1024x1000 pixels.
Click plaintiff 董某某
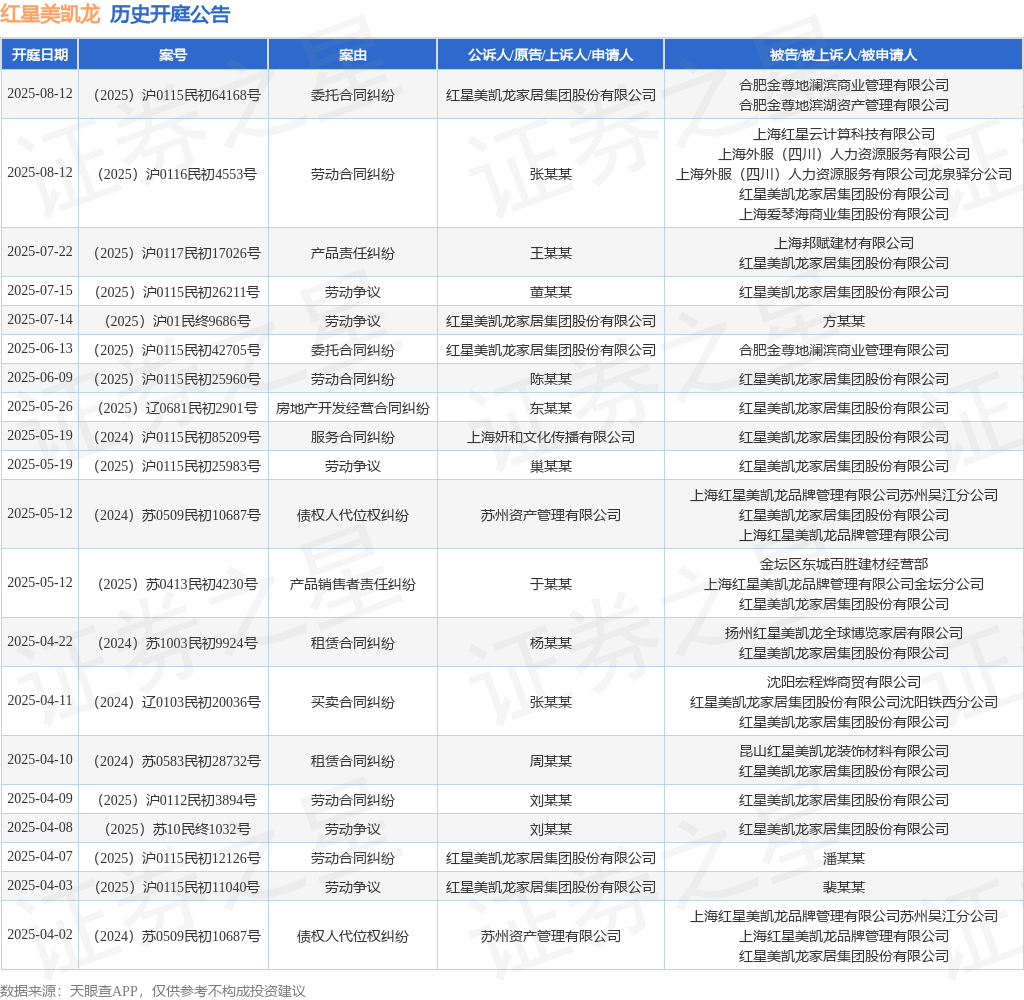tap(551, 292)
